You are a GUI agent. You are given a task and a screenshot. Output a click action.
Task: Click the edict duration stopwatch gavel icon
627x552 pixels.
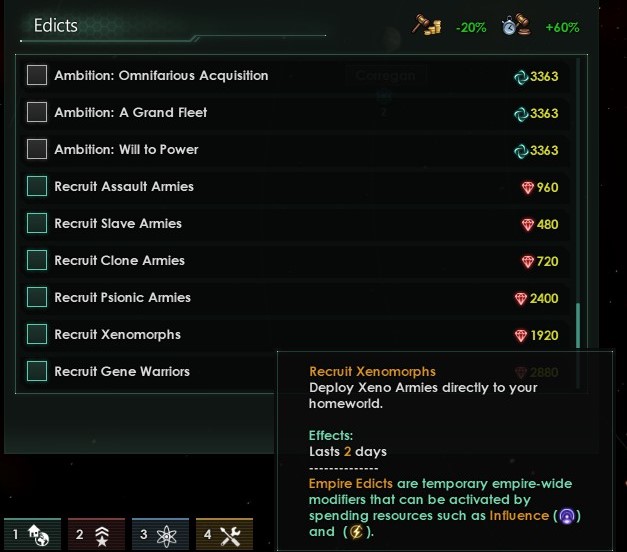[x=516, y=25]
